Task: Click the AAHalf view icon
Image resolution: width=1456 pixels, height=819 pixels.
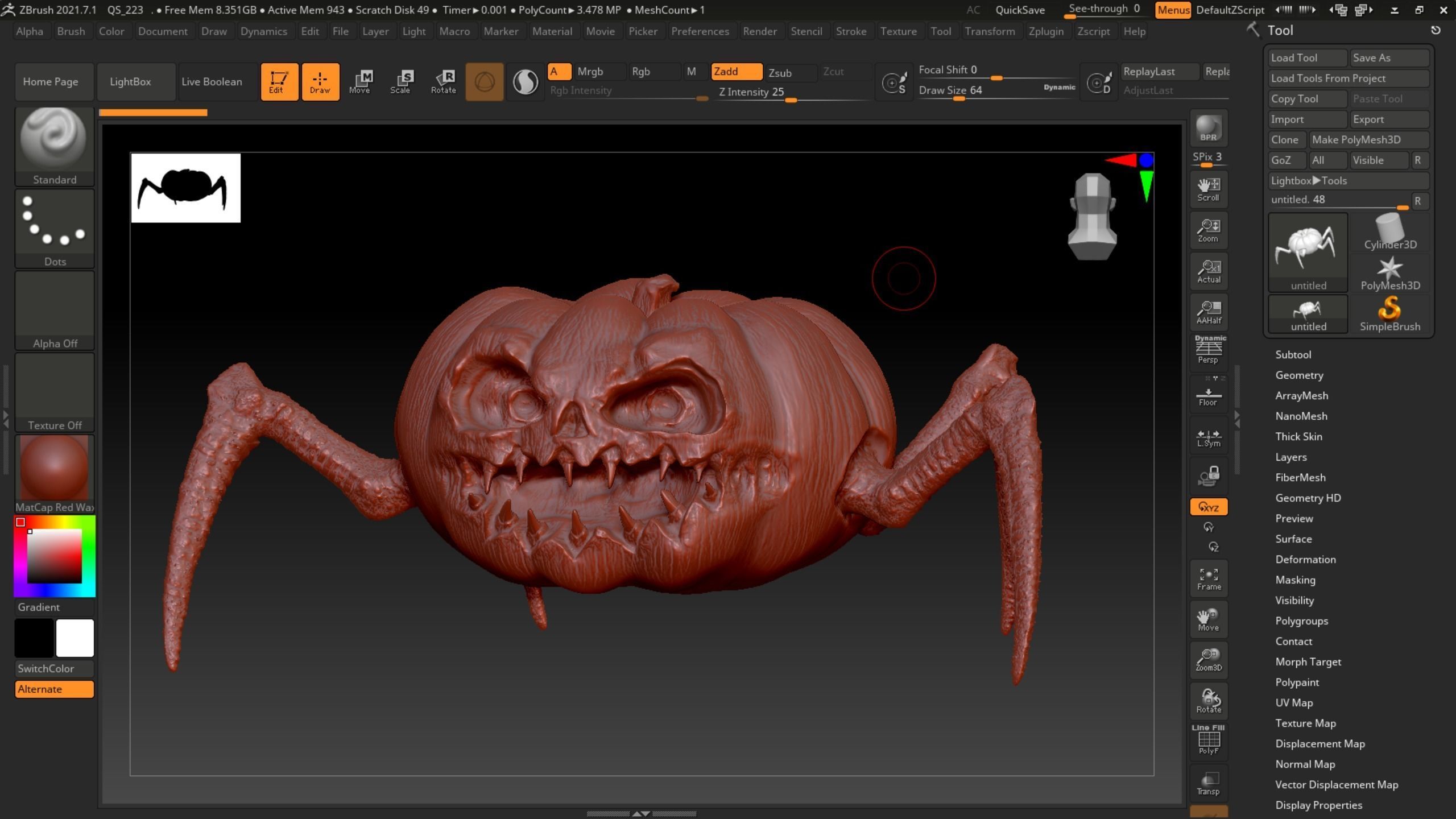Action: pyautogui.click(x=1209, y=312)
